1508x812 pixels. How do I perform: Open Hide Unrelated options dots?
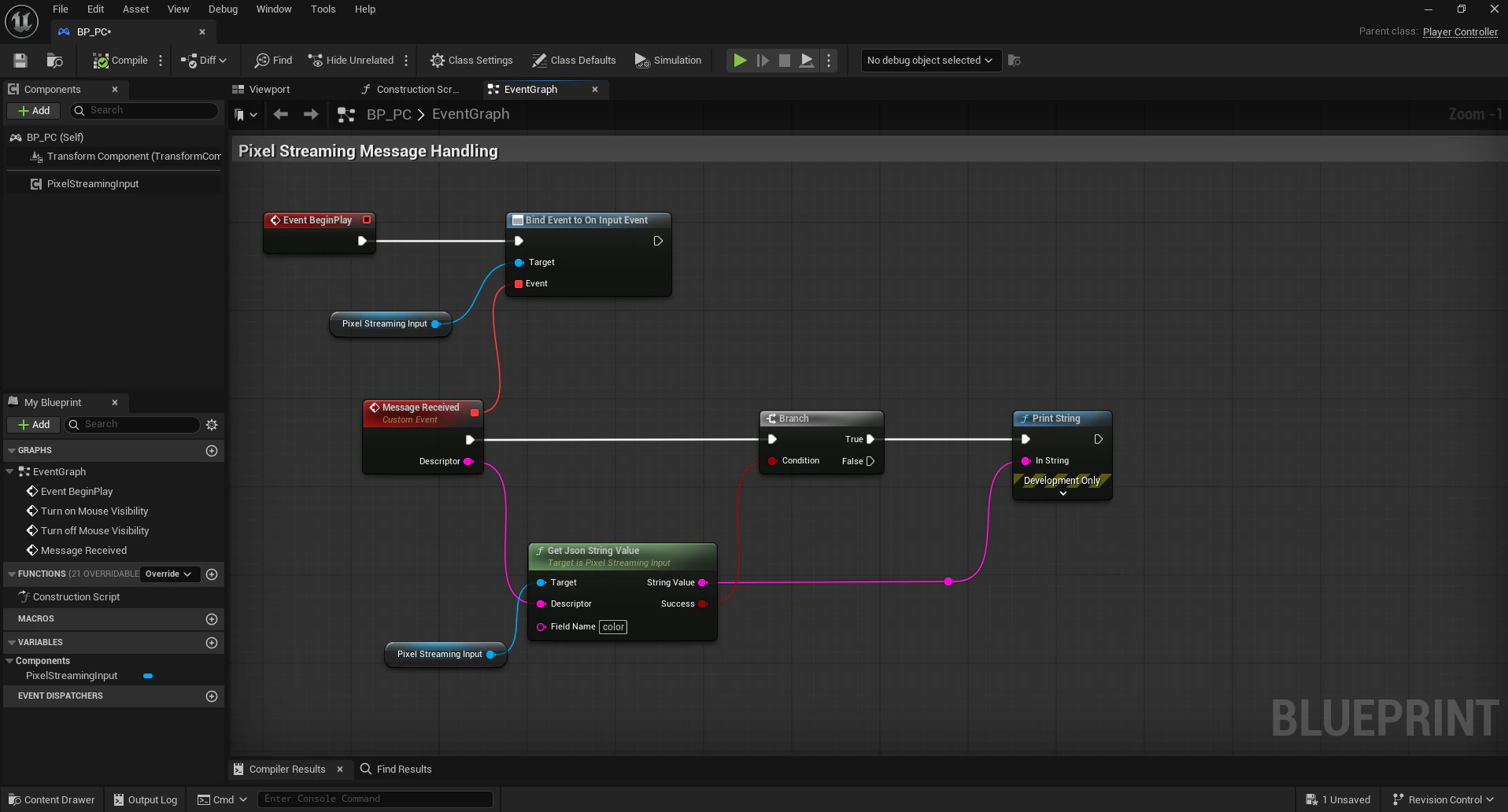(406, 61)
